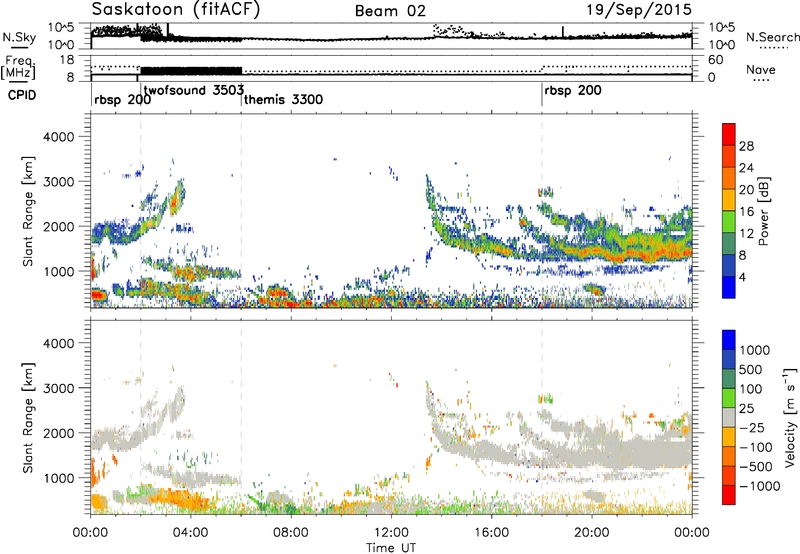Click the 'Slant Range [km]' label of velocity panel

point(28,417)
